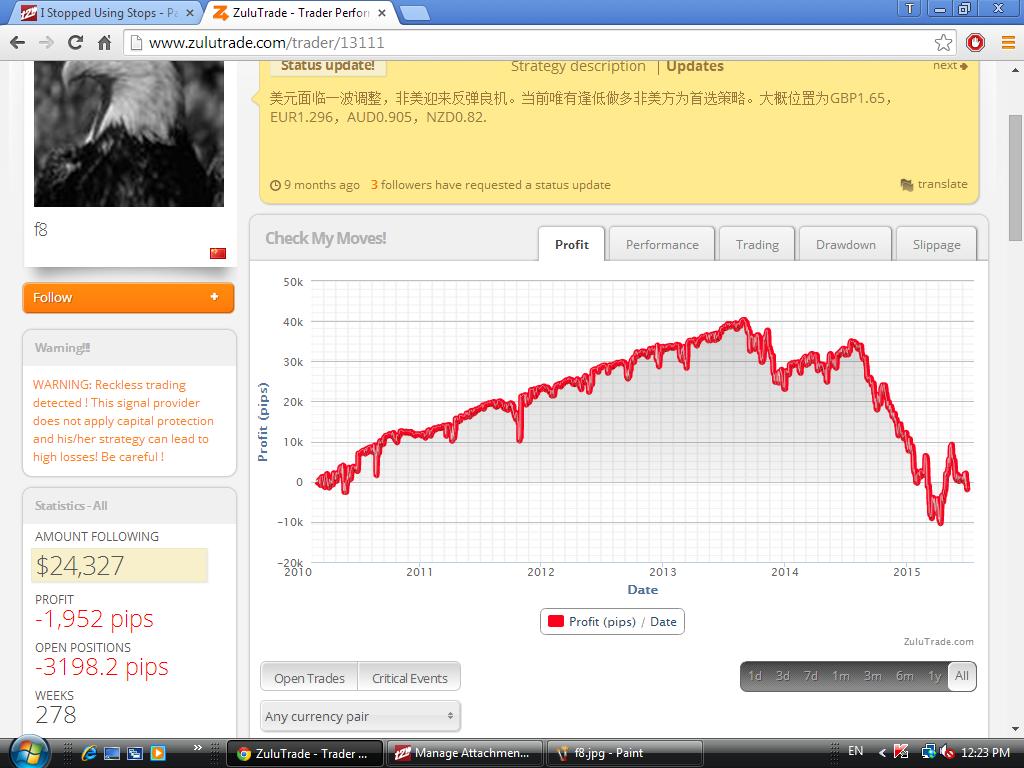Click the page vertical scrollbar thumb
The height and width of the screenshot is (768, 1024).
tap(1016, 178)
